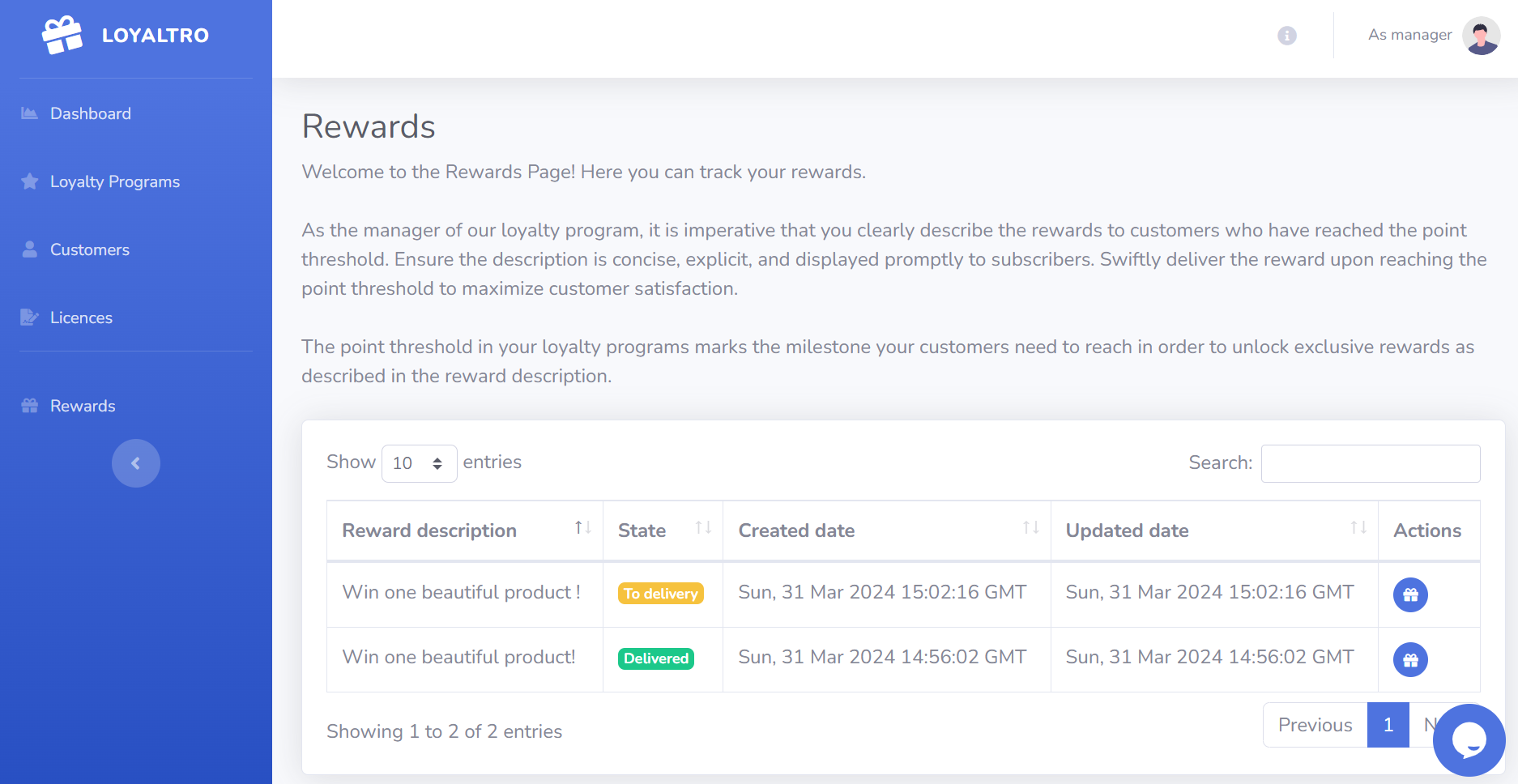This screenshot has width=1518, height=784.
Task: Open the manager avatar profile menu
Action: (1482, 36)
